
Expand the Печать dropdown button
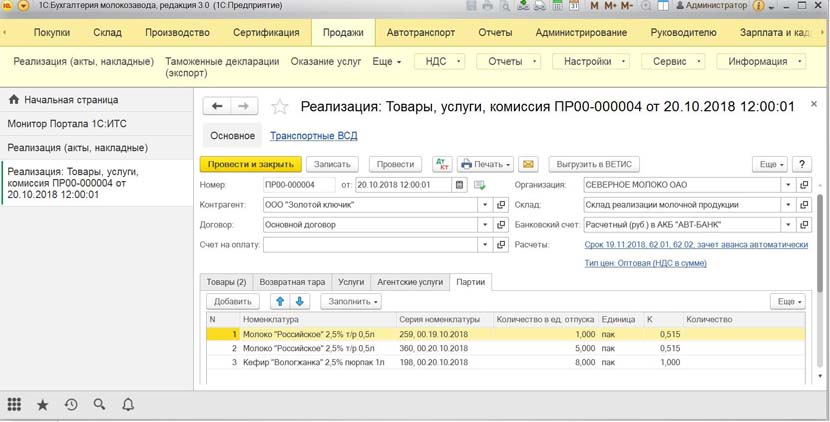coord(487,164)
